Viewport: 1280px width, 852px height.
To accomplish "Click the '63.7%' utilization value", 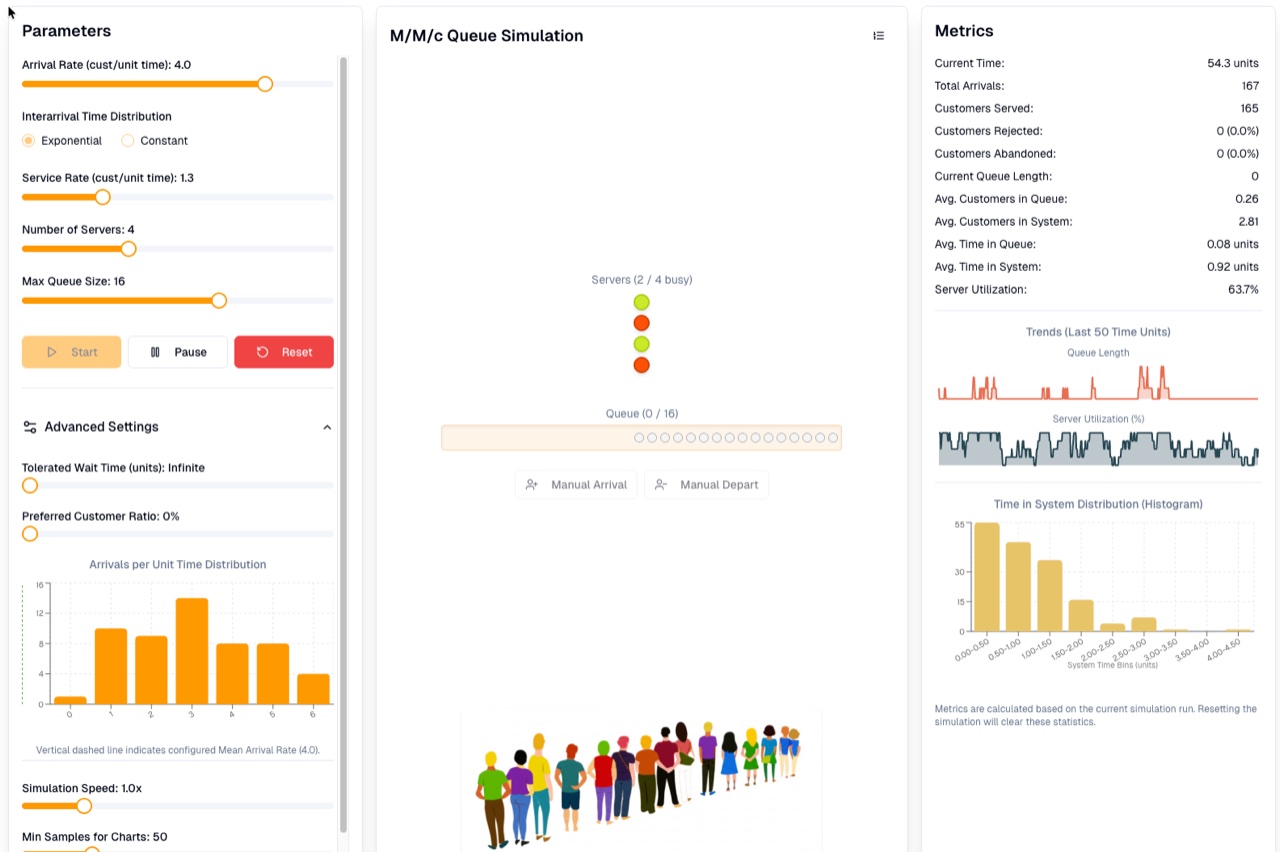I will (x=1242, y=290).
